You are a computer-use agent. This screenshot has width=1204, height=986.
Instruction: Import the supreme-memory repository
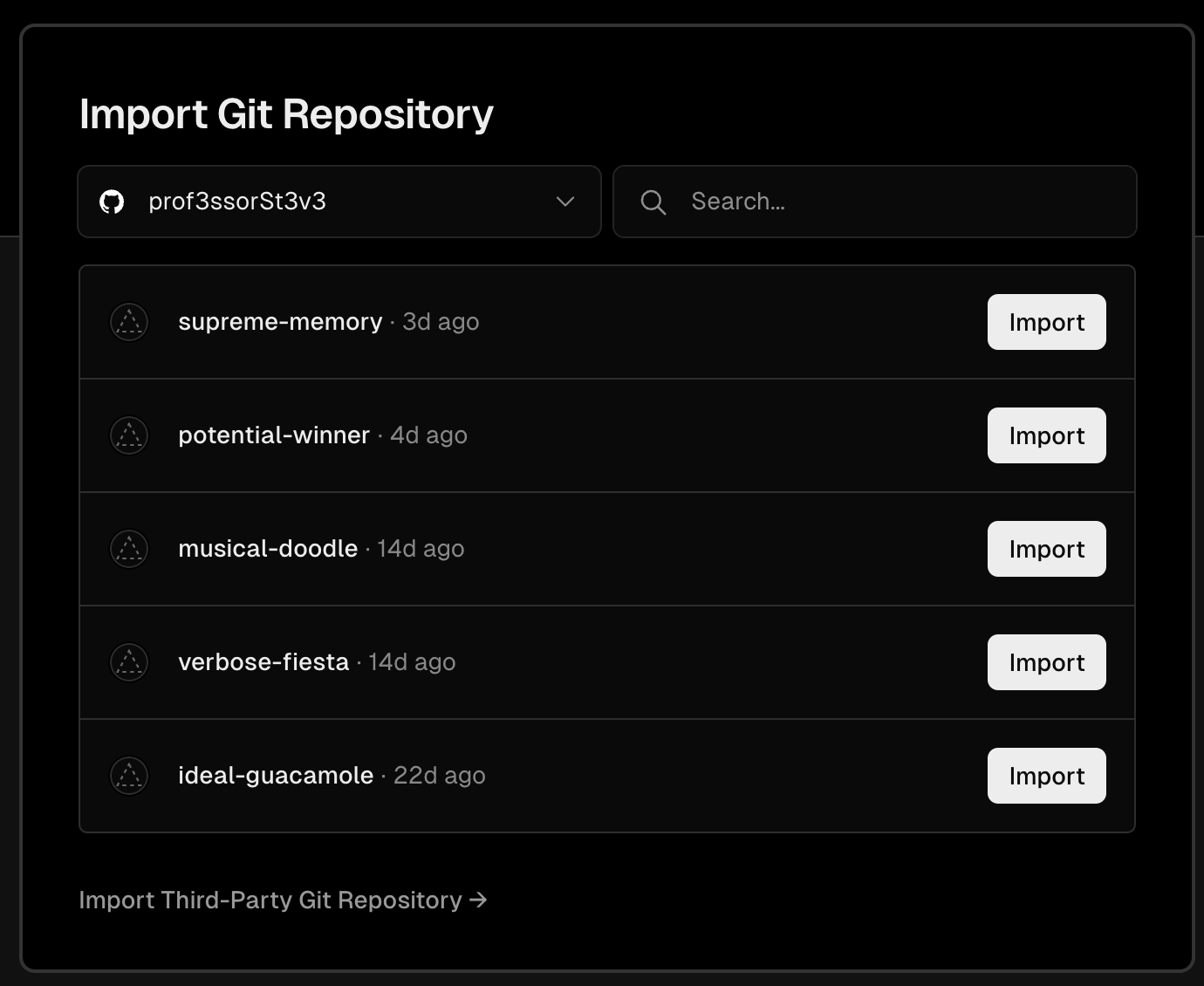(x=1046, y=322)
